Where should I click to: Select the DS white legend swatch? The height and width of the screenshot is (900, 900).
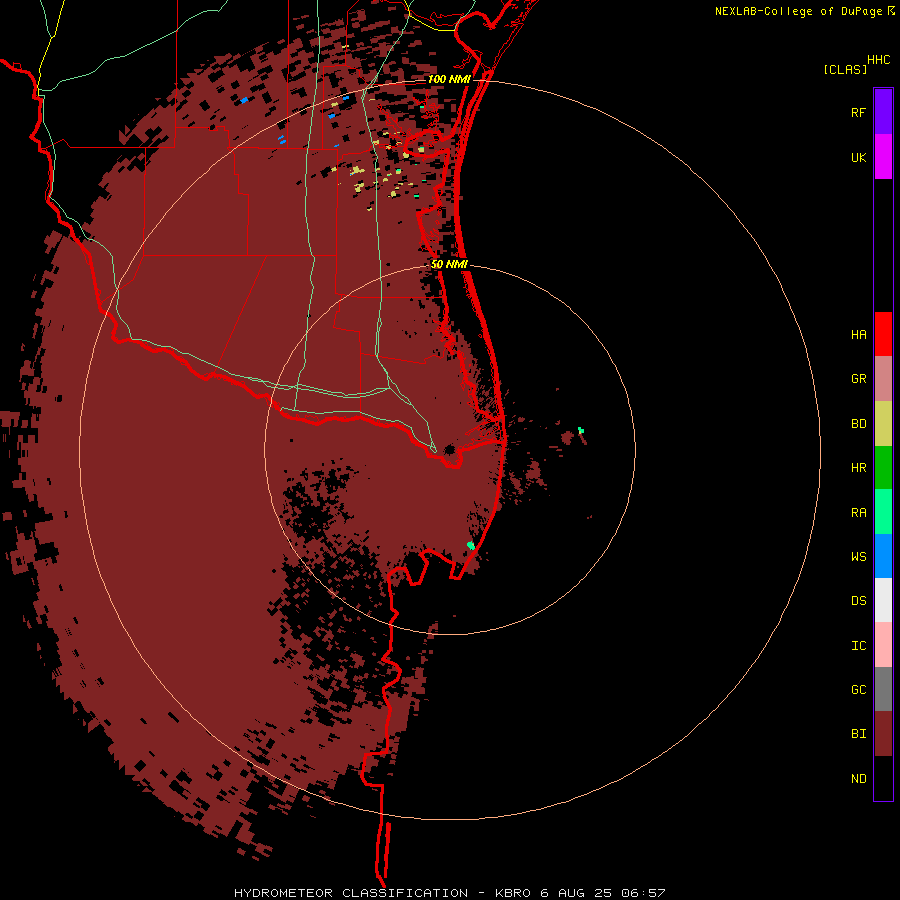pyautogui.click(x=883, y=600)
